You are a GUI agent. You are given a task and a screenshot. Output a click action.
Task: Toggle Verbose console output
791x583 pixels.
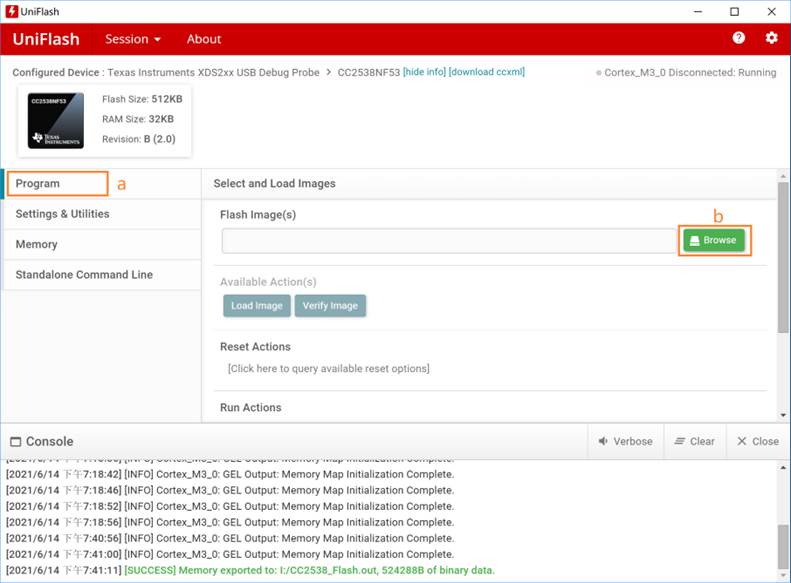click(625, 441)
